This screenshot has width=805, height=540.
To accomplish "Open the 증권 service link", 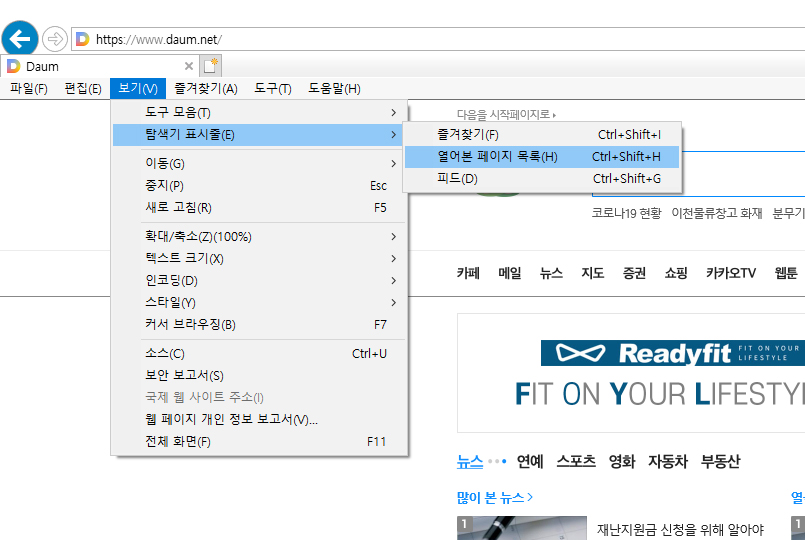I will tap(634, 273).
